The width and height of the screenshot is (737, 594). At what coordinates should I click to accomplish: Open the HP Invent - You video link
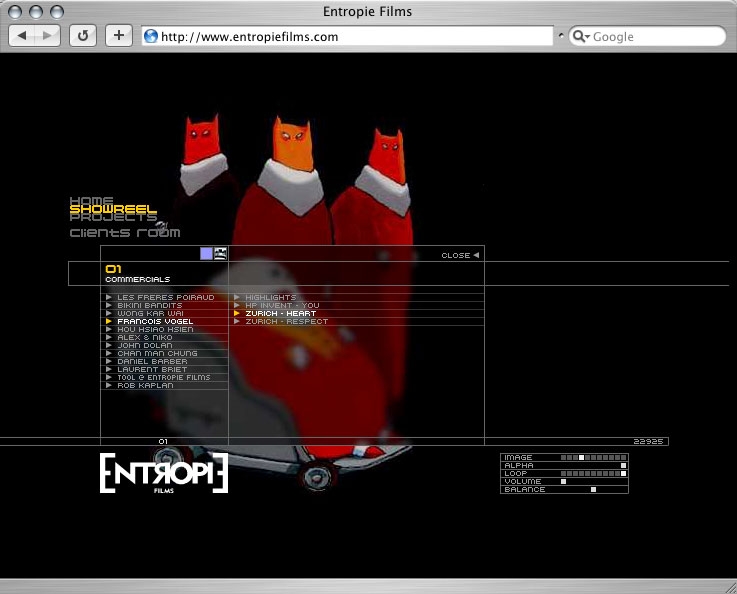[x=281, y=305]
